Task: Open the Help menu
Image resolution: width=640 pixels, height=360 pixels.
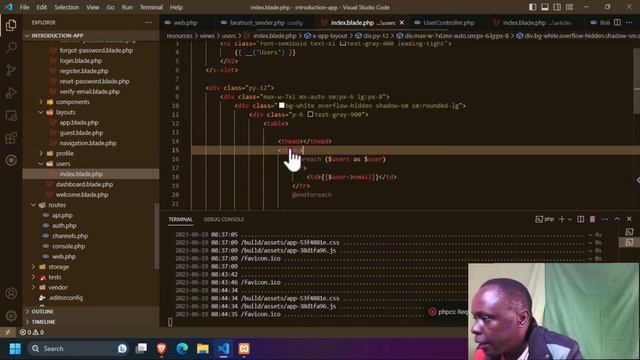Action: [x=176, y=7]
